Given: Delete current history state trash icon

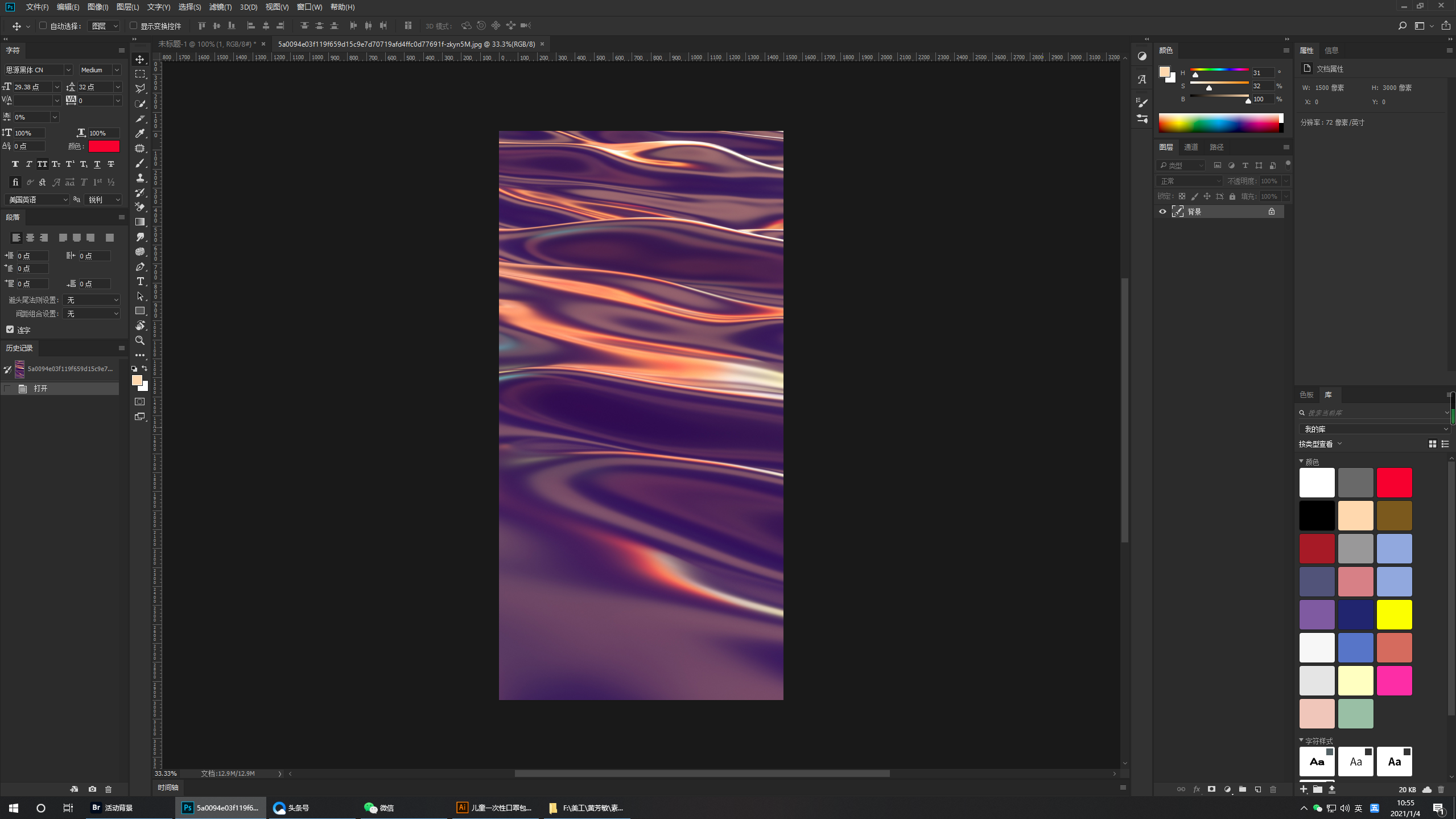Looking at the screenshot, I should point(109,789).
